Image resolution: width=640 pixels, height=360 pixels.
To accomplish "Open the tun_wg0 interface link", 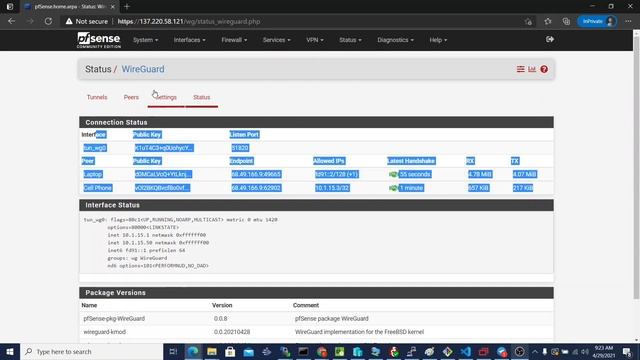I will tap(95, 148).
